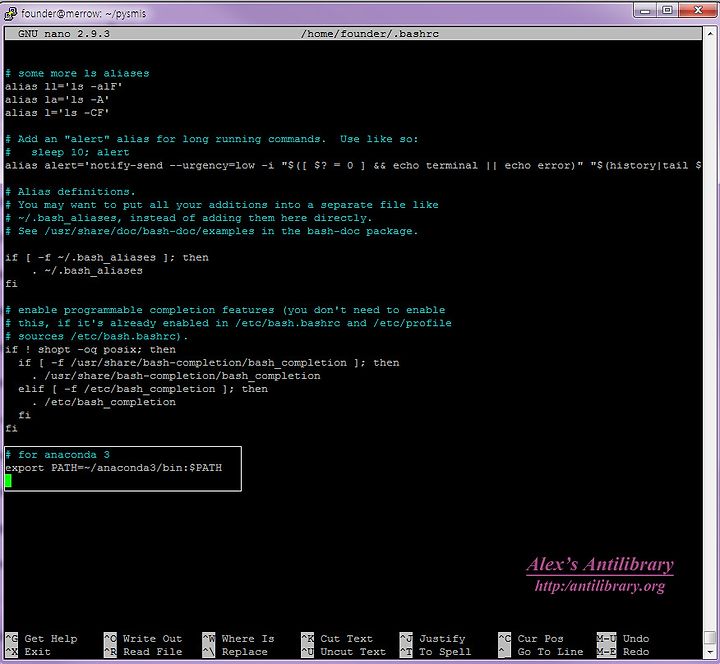Screen dimensions: 720x664
Task: Click the ^C Cur Pos shortcut
Action: pyautogui.click(x=531, y=639)
